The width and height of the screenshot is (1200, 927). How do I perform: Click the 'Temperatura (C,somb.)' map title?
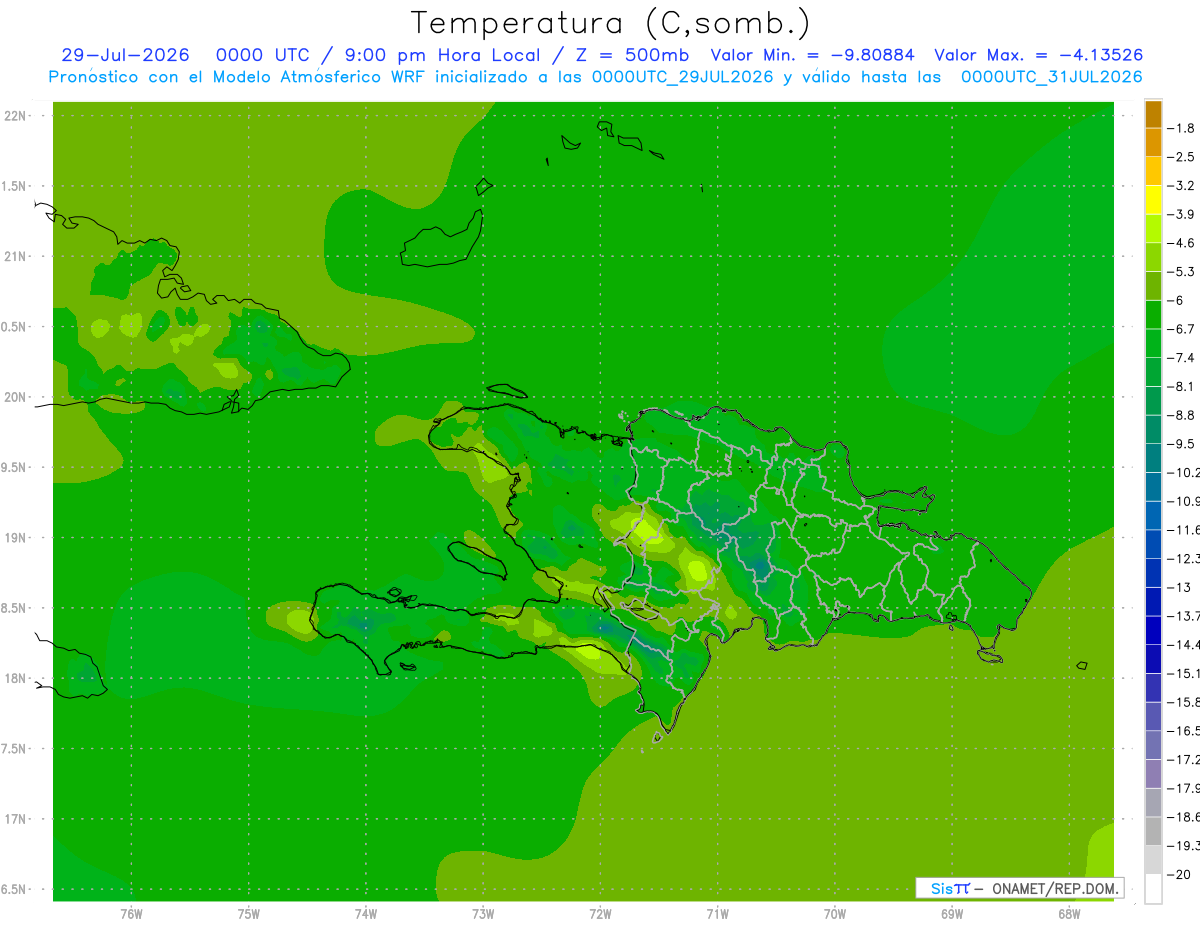click(x=611, y=23)
